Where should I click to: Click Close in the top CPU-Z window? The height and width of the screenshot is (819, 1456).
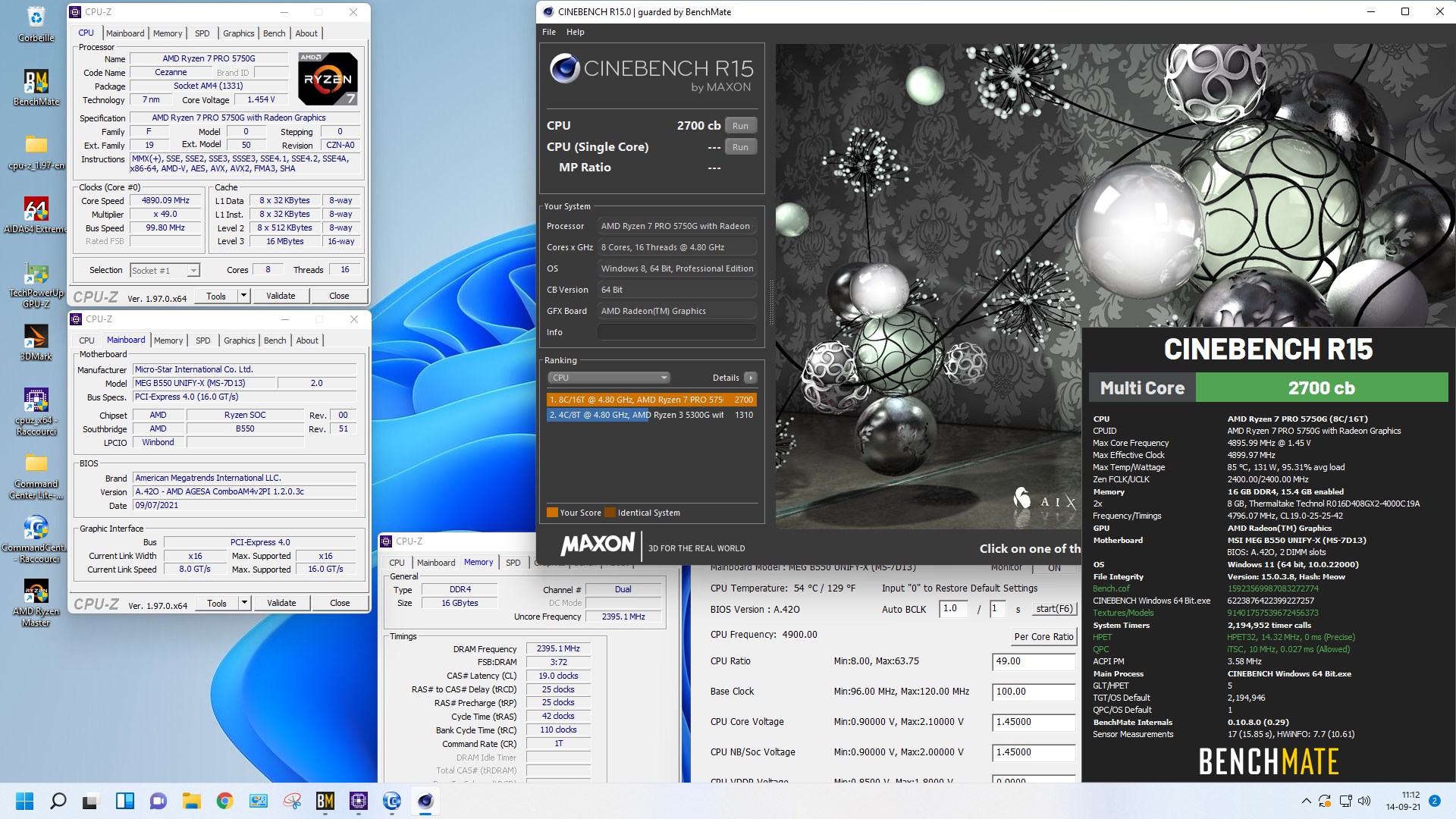coord(339,296)
